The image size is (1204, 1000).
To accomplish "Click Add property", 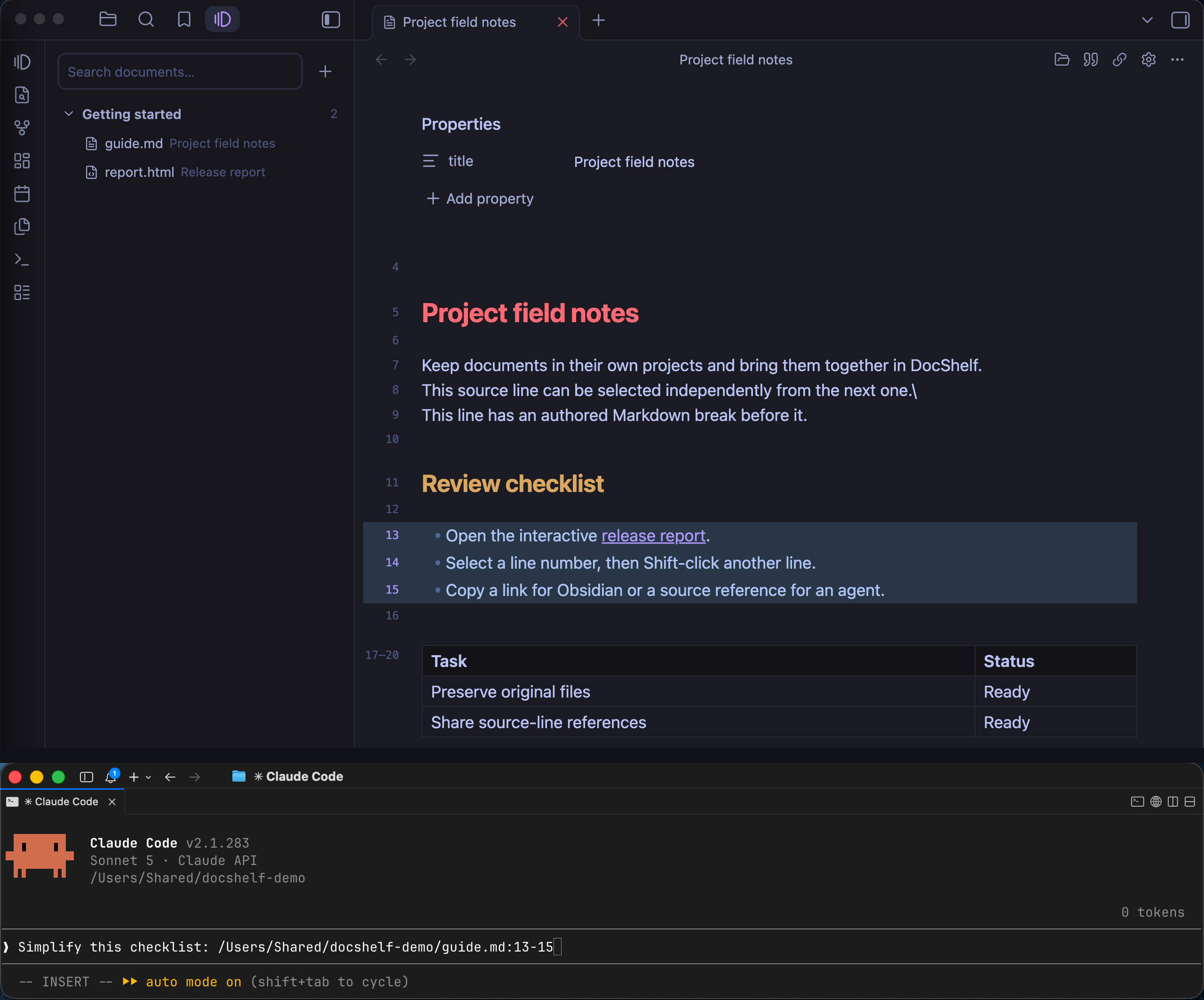I will (x=480, y=198).
